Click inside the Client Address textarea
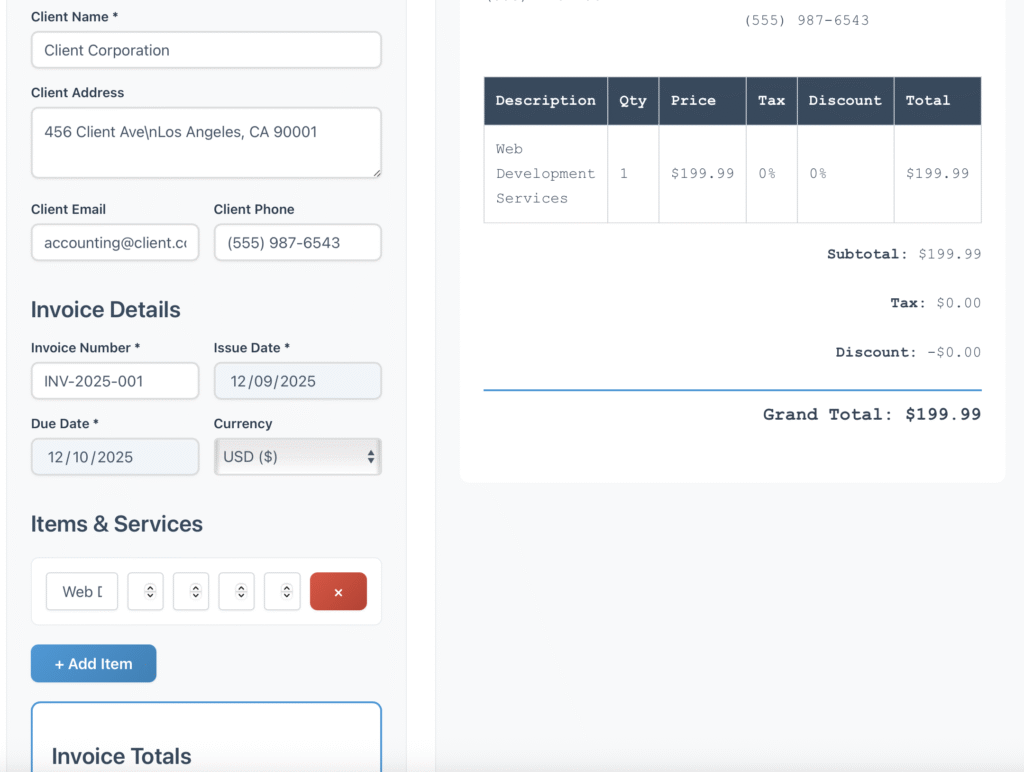 click(205, 142)
